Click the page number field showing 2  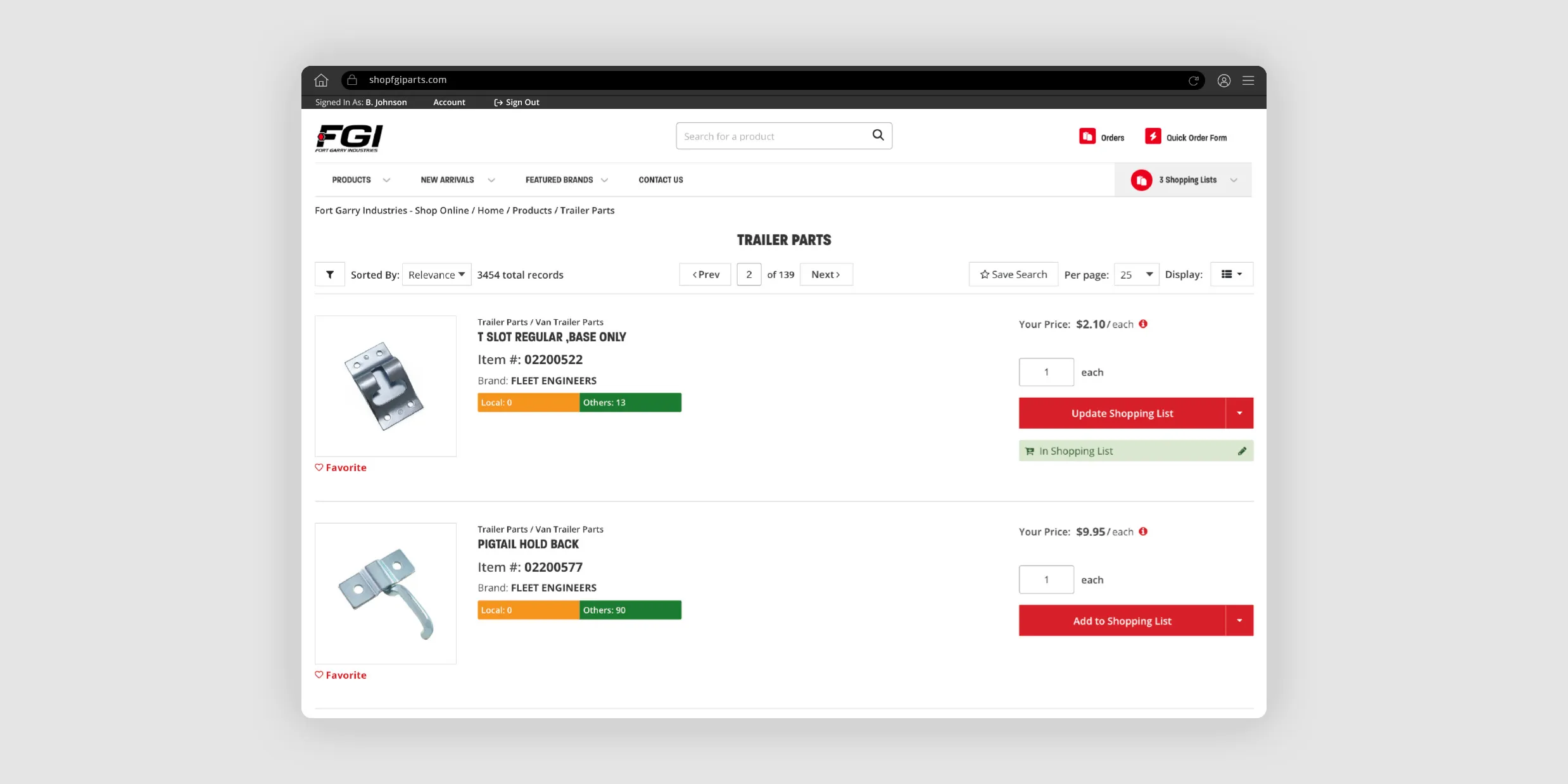749,274
